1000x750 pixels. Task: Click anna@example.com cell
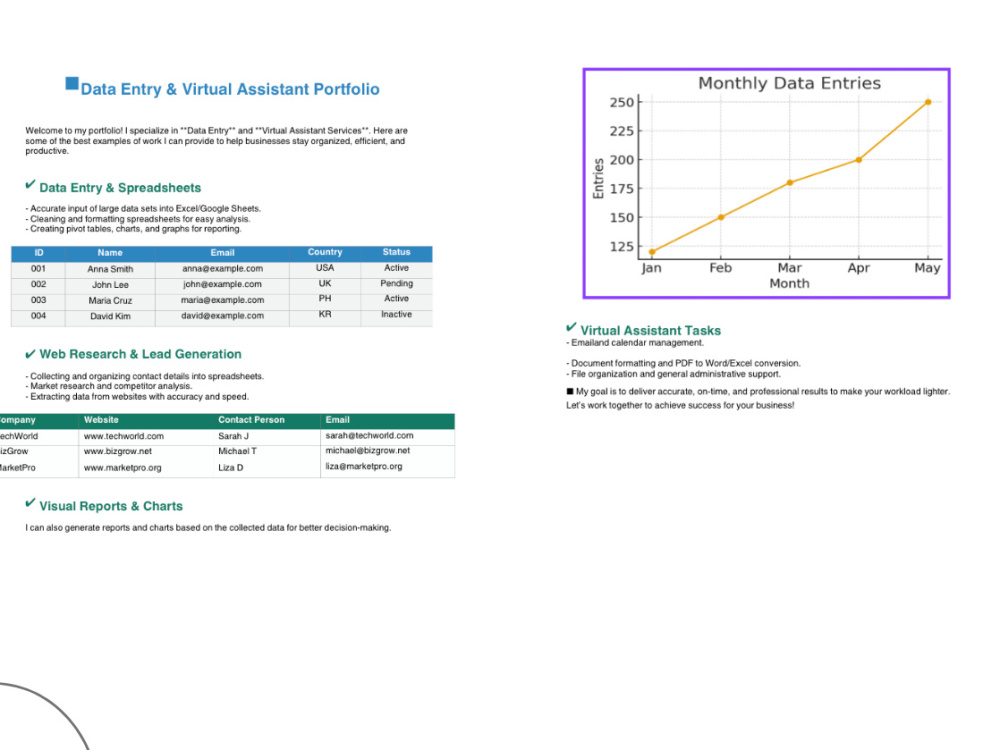pos(222,268)
